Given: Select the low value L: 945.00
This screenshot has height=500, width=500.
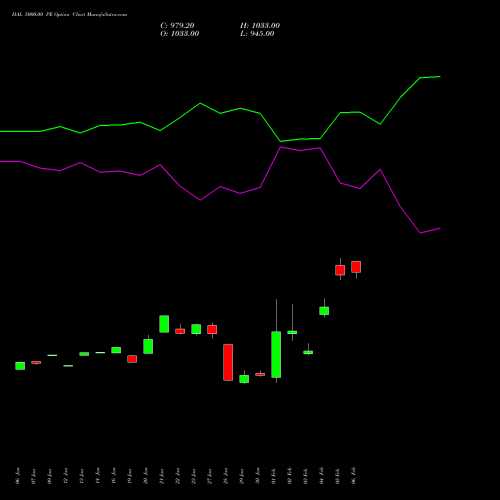Looking at the screenshot, I should [257, 34].
